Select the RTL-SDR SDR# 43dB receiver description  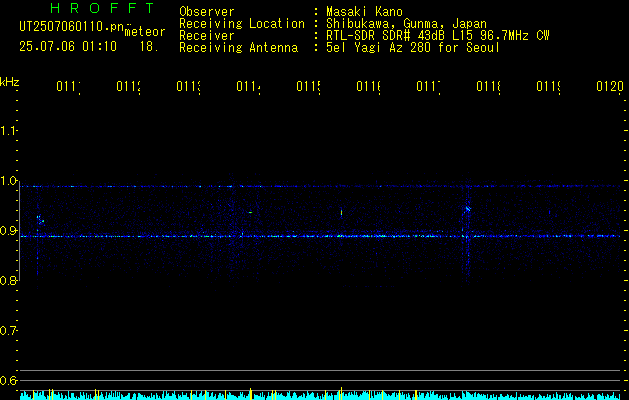[x=438, y=36]
